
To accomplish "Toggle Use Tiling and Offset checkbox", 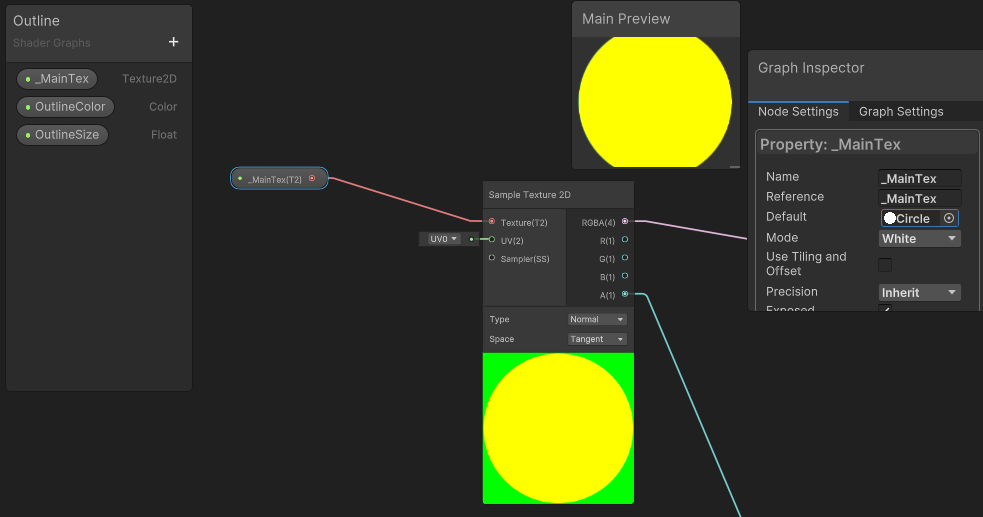I will coord(885,264).
